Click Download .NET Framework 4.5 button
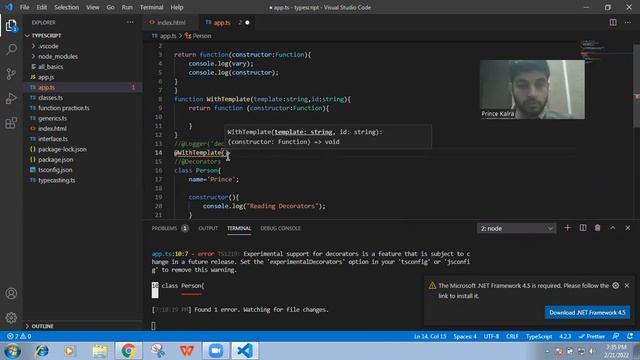Image resolution: width=640 pixels, height=360 pixels. coord(587,313)
